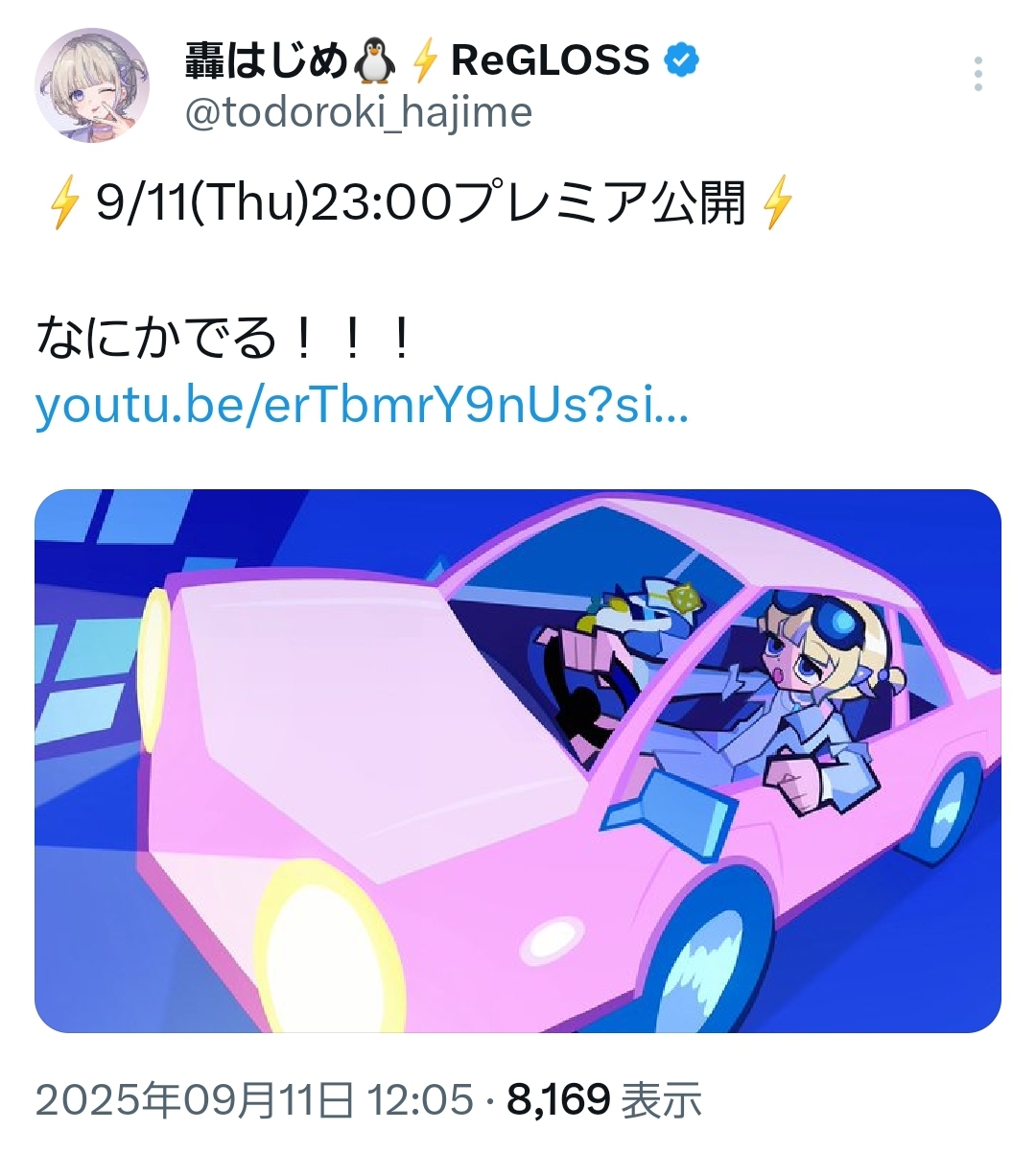The width and height of the screenshot is (1036, 1154).
Task: Open the youtu.be/erTbmrY9nUs video link
Action: click(x=362, y=406)
